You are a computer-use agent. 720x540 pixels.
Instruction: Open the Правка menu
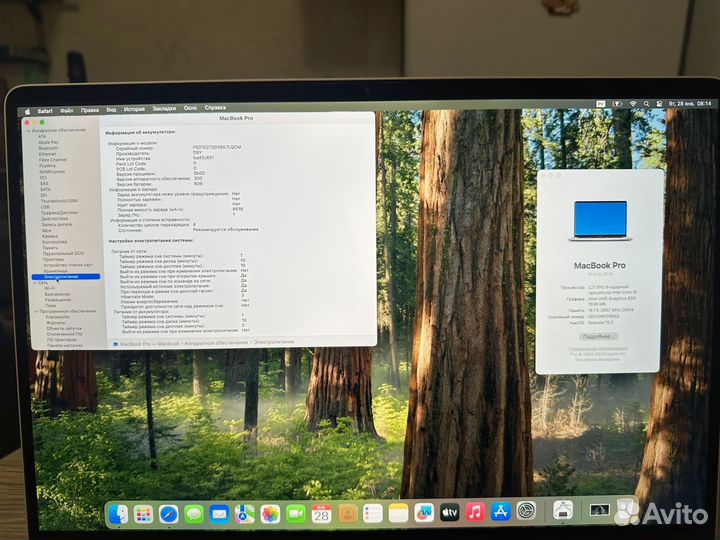[x=90, y=110]
